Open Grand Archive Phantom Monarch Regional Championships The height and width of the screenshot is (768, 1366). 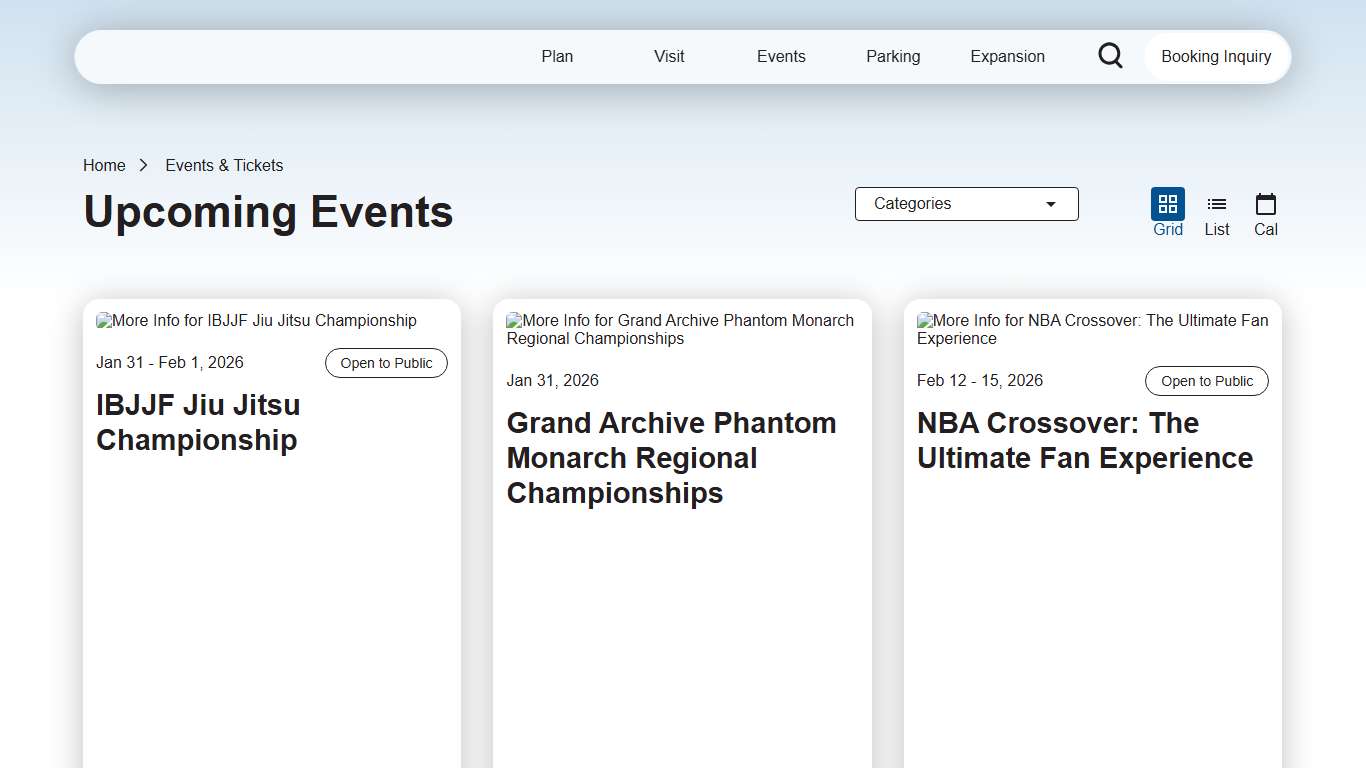[x=671, y=458]
